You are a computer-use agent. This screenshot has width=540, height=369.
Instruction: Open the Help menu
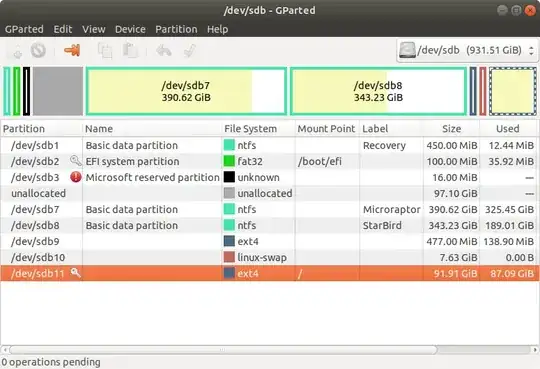pos(217,29)
